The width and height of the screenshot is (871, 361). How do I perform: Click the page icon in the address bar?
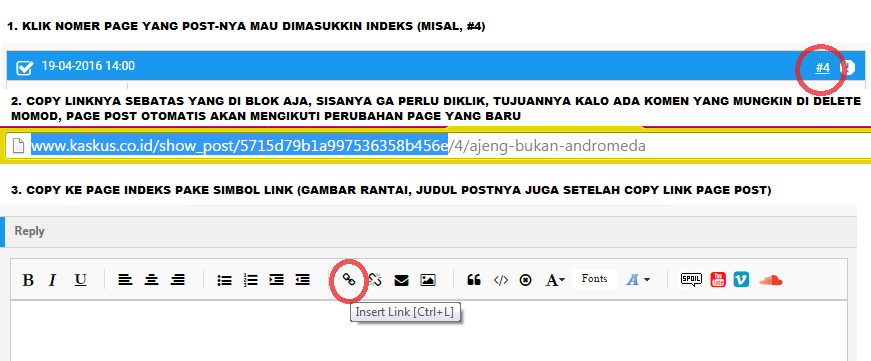pos(19,146)
